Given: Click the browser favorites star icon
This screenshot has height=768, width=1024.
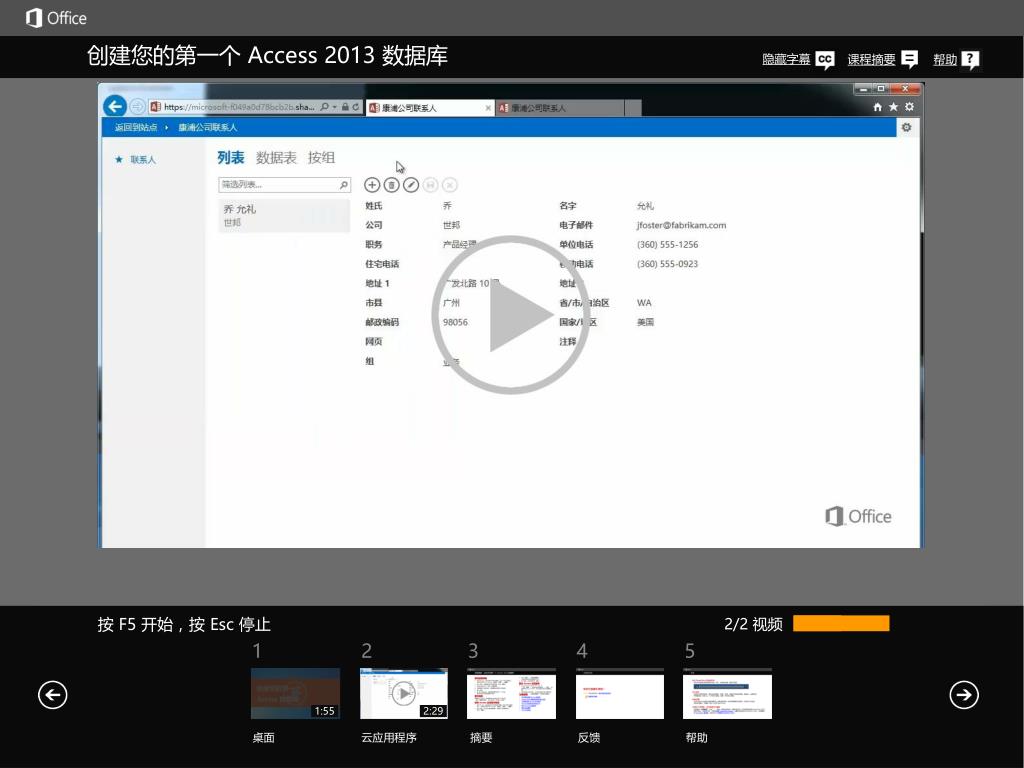Looking at the screenshot, I should click(893, 107).
